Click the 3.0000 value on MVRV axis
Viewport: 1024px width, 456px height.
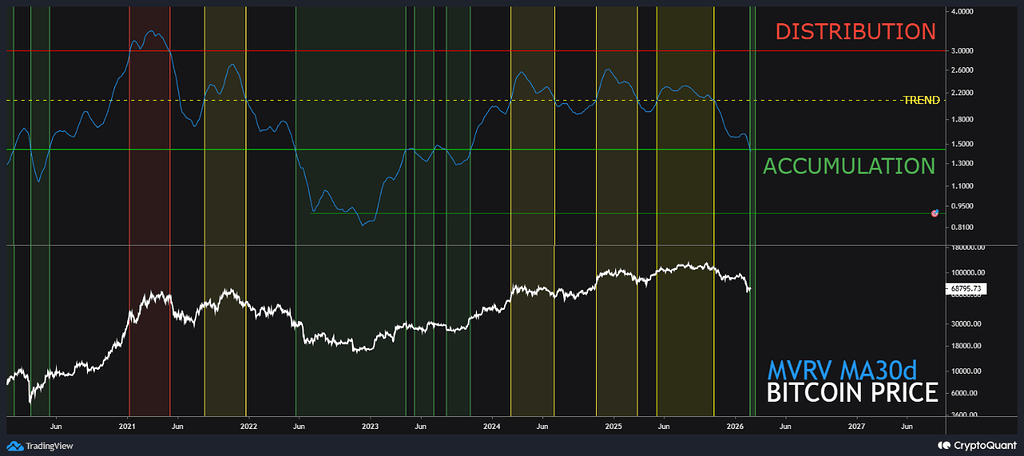pos(963,50)
